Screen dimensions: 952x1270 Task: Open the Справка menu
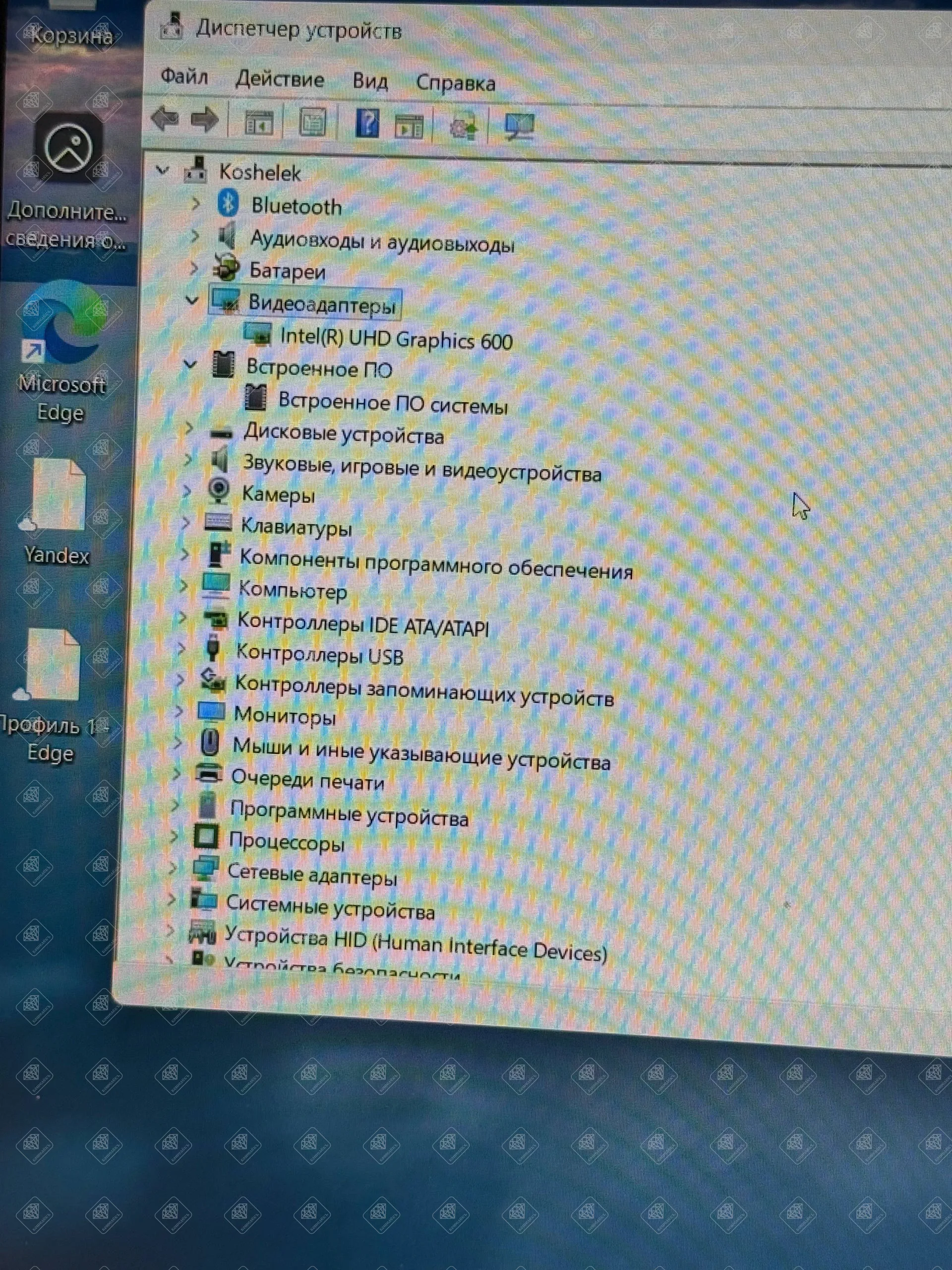point(455,83)
